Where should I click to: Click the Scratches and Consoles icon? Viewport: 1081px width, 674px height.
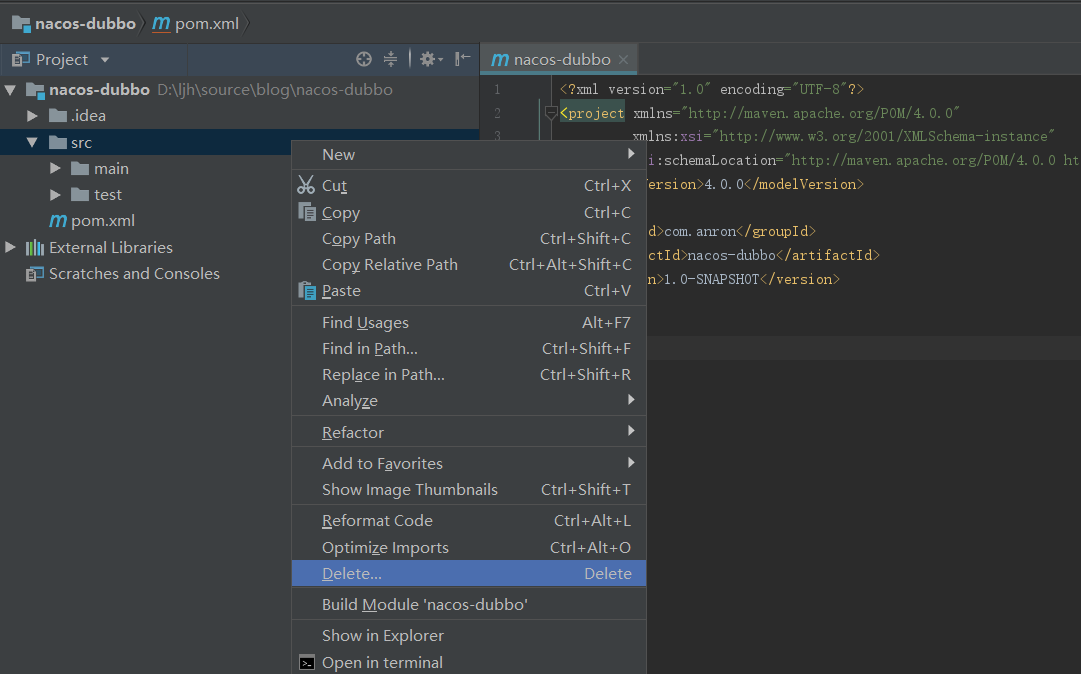coord(35,274)
